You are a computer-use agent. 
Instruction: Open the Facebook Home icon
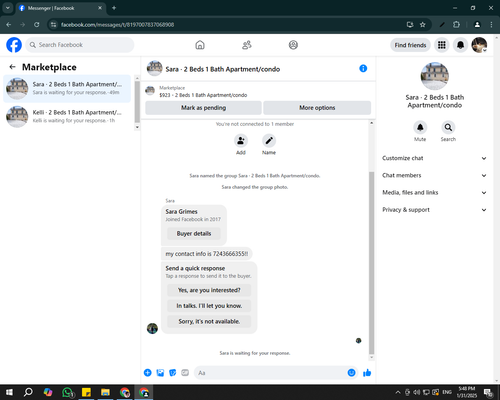click(x=200, y=45)
